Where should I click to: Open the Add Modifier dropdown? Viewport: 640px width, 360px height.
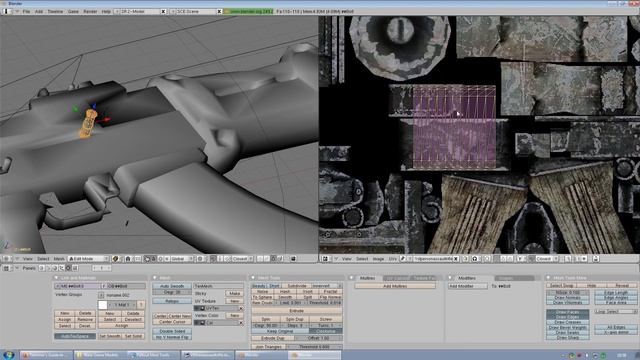(x=468, y=286)
